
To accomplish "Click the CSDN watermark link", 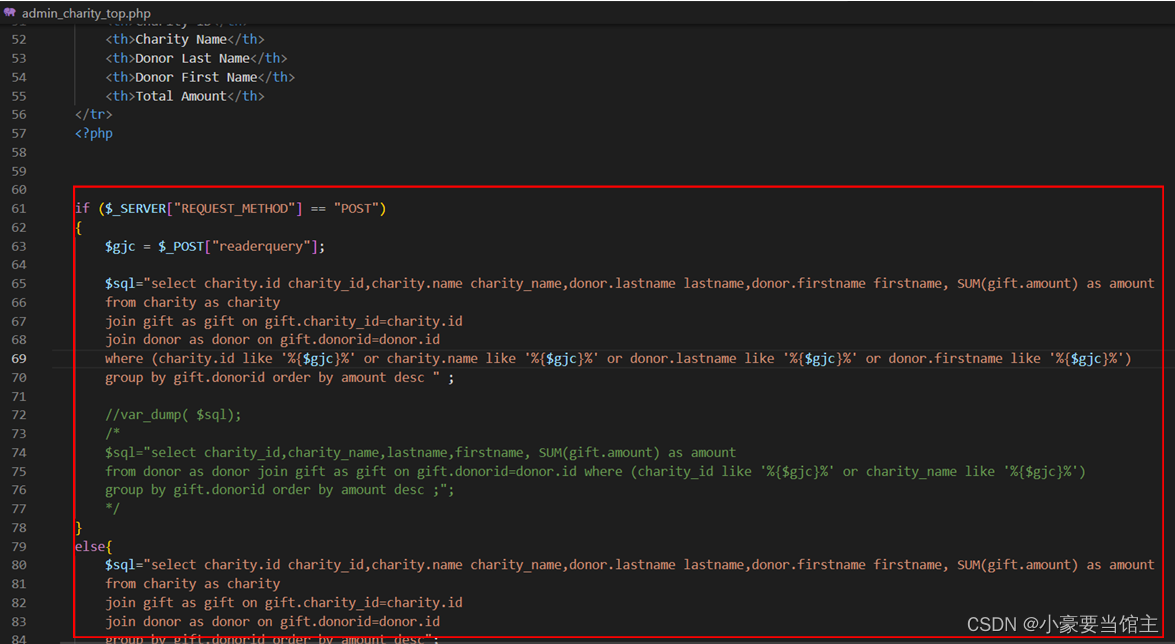I will click(x=991, y=623).
